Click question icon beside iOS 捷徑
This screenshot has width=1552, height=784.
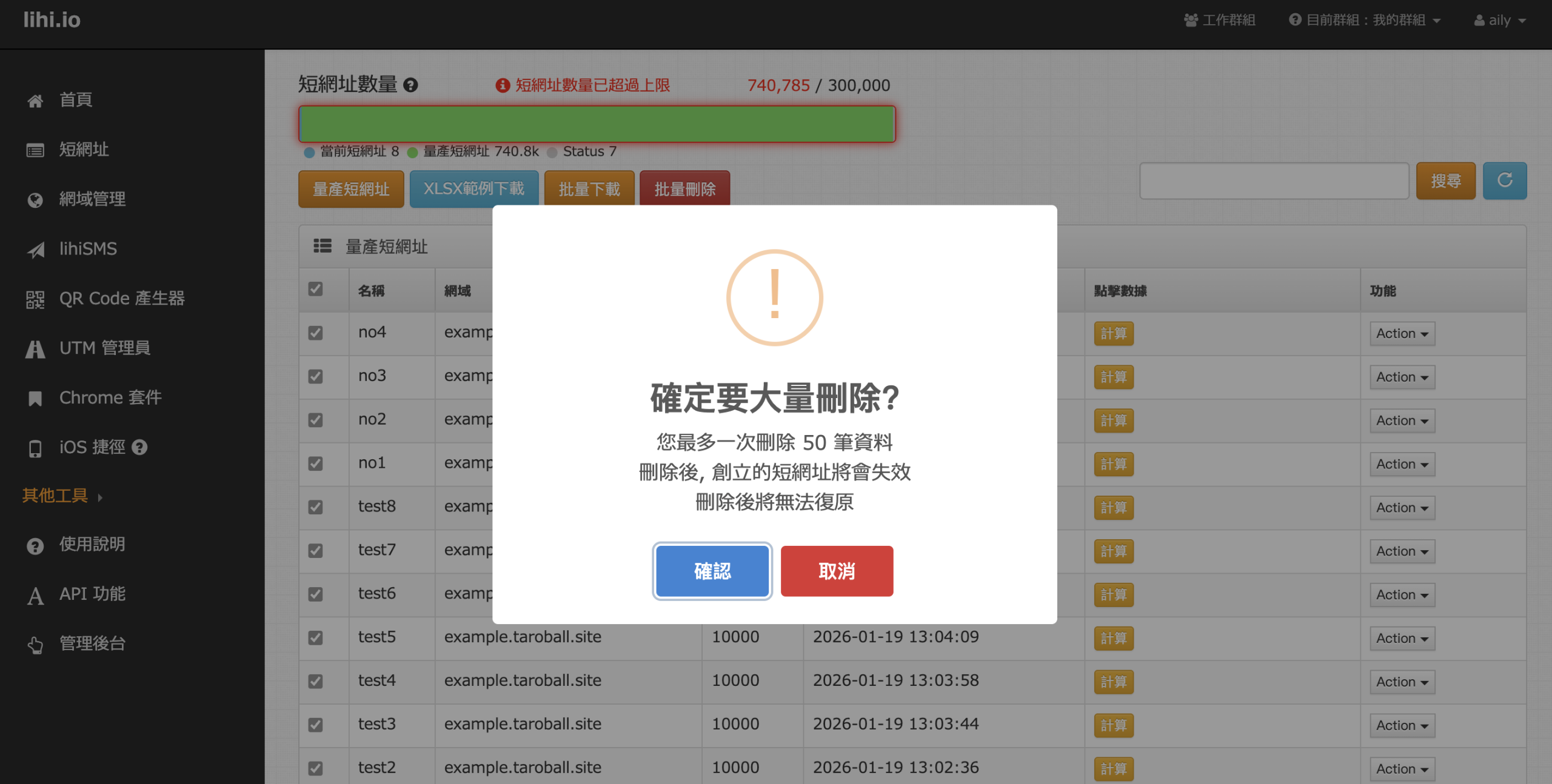click(x=140, y=447)
